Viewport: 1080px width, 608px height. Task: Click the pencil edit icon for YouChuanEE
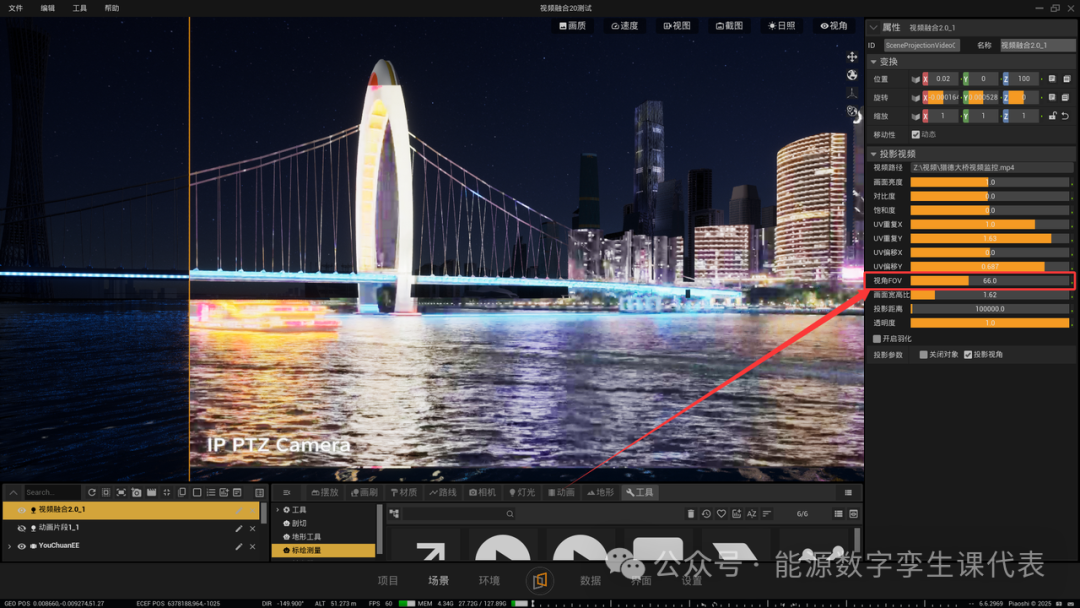pos(239,546)
